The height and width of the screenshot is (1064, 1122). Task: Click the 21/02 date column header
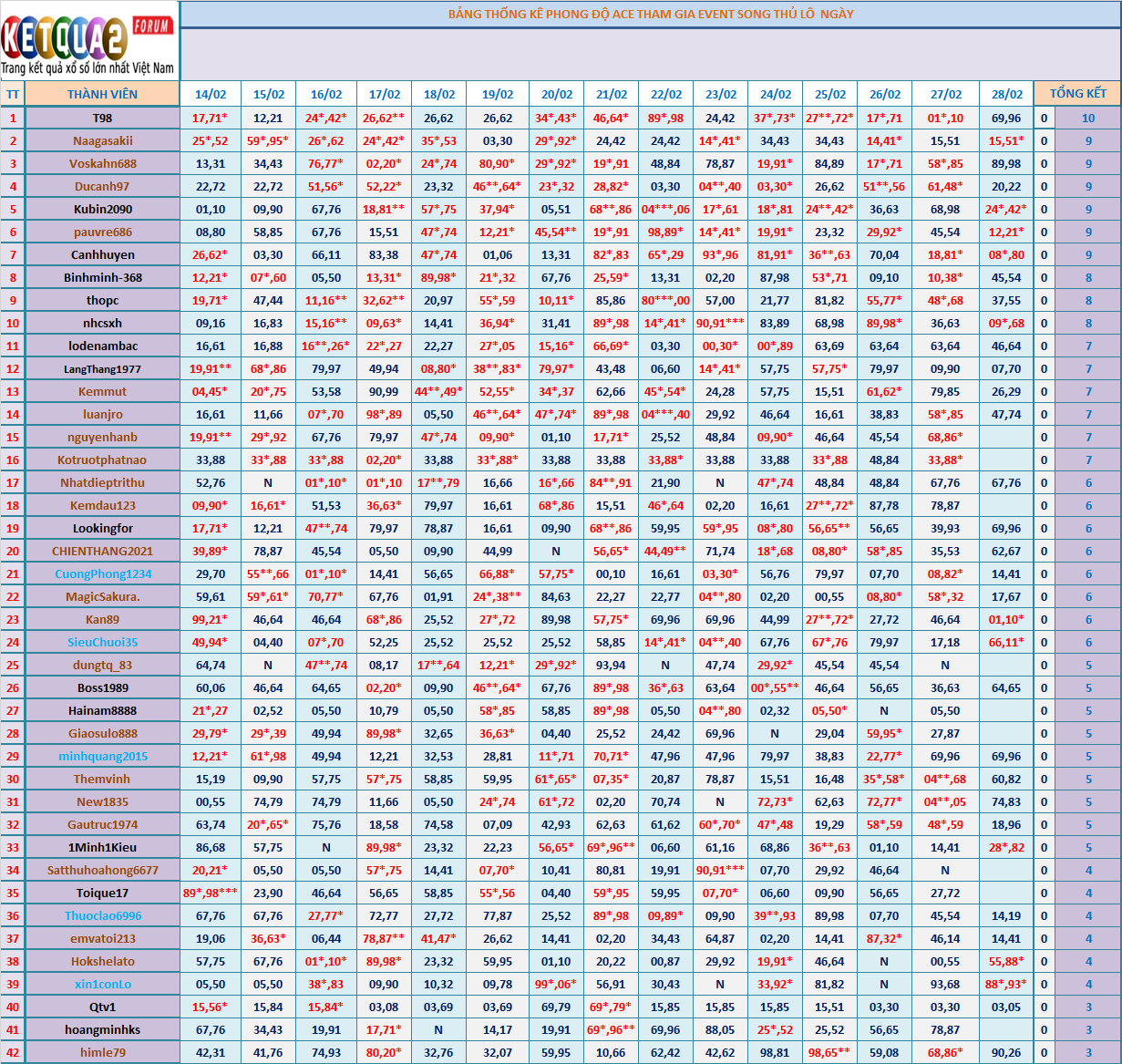[611, 94]
